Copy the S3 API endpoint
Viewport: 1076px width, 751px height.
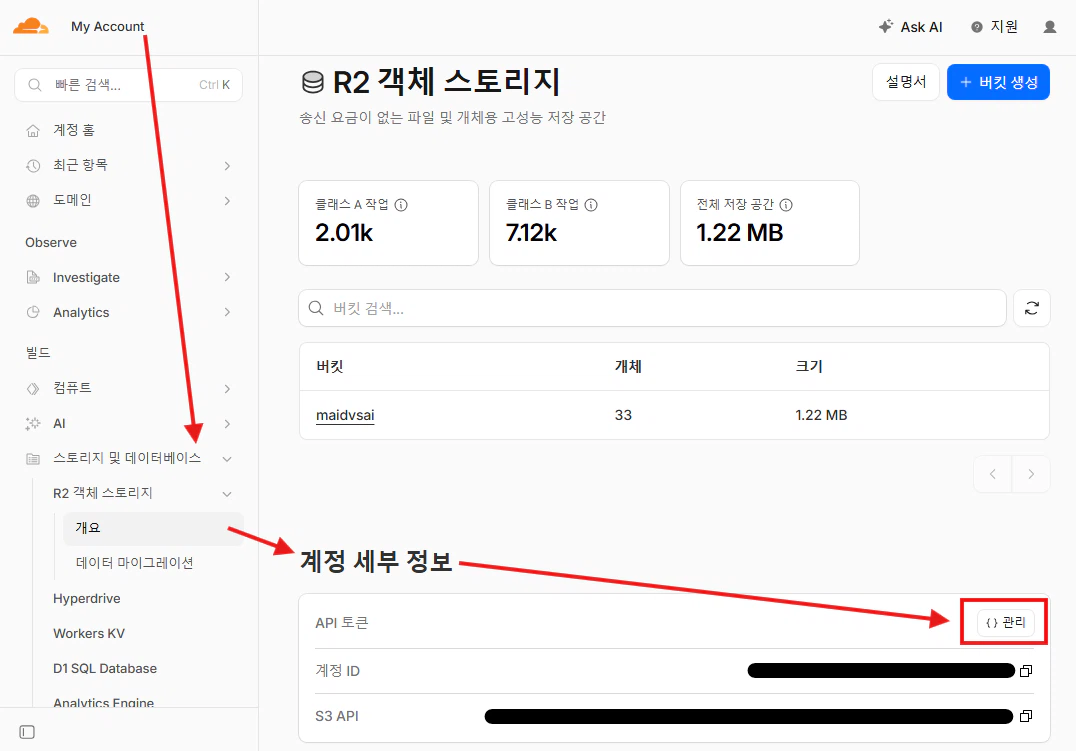1026,716
